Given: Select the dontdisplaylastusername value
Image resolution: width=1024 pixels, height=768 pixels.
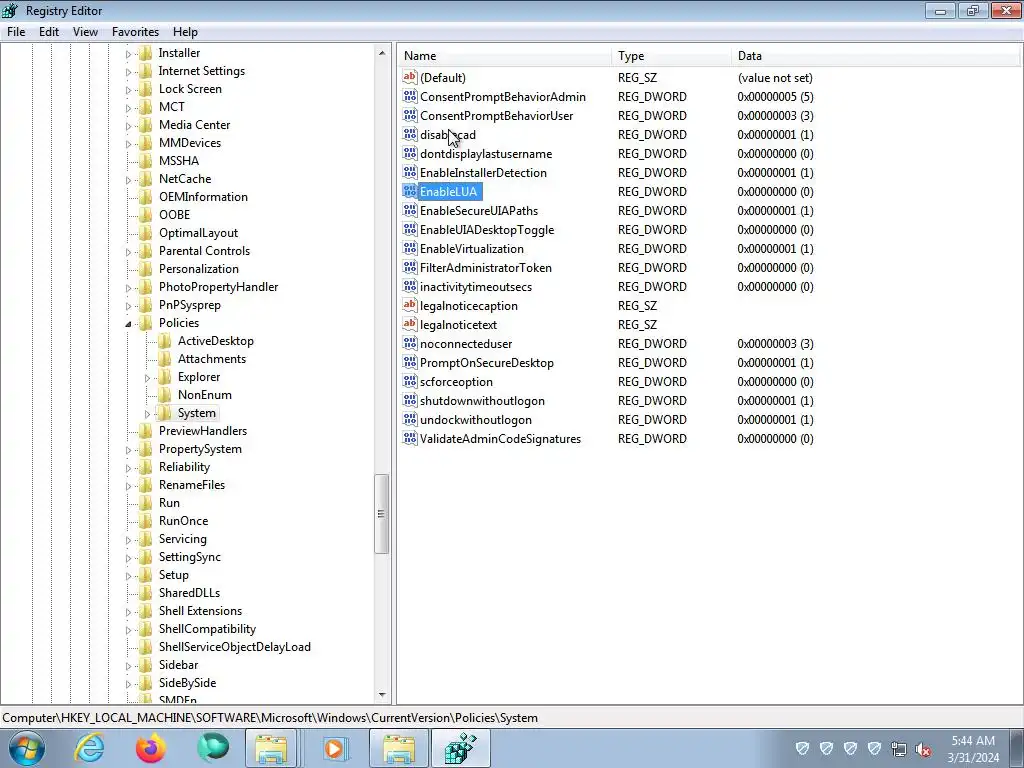Looking at the screenshot, I should (486, 153).
